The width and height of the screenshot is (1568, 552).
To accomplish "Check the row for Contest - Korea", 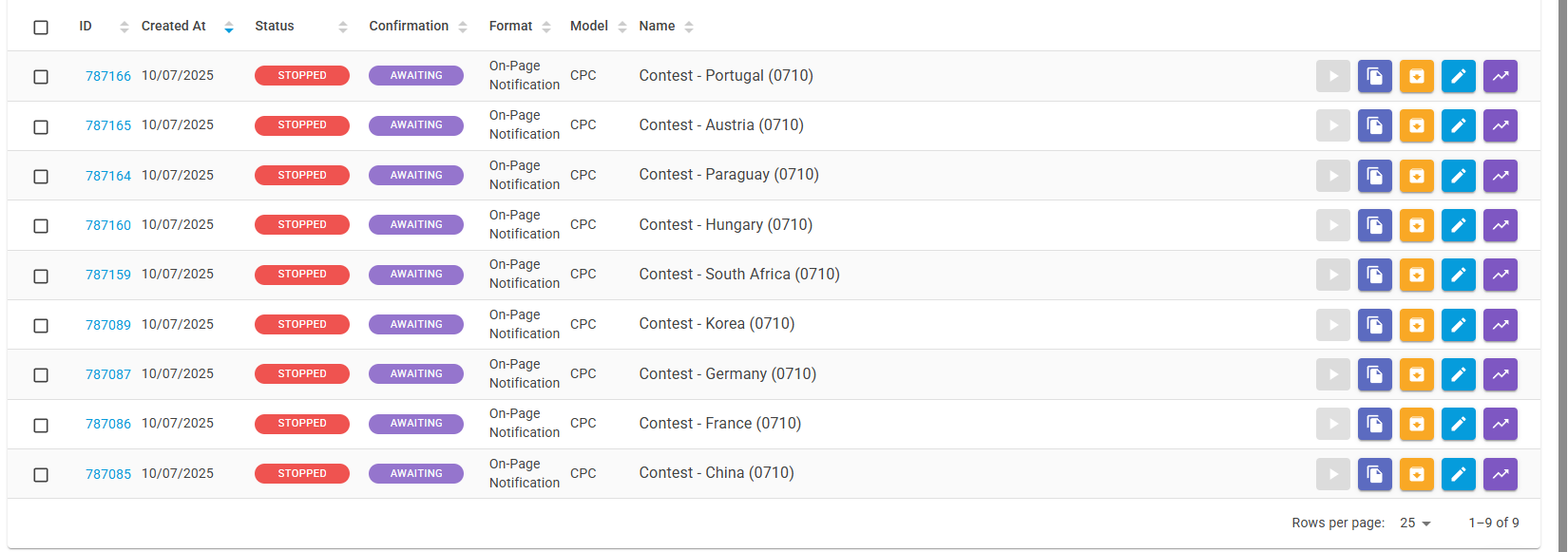I will (41, 326).
